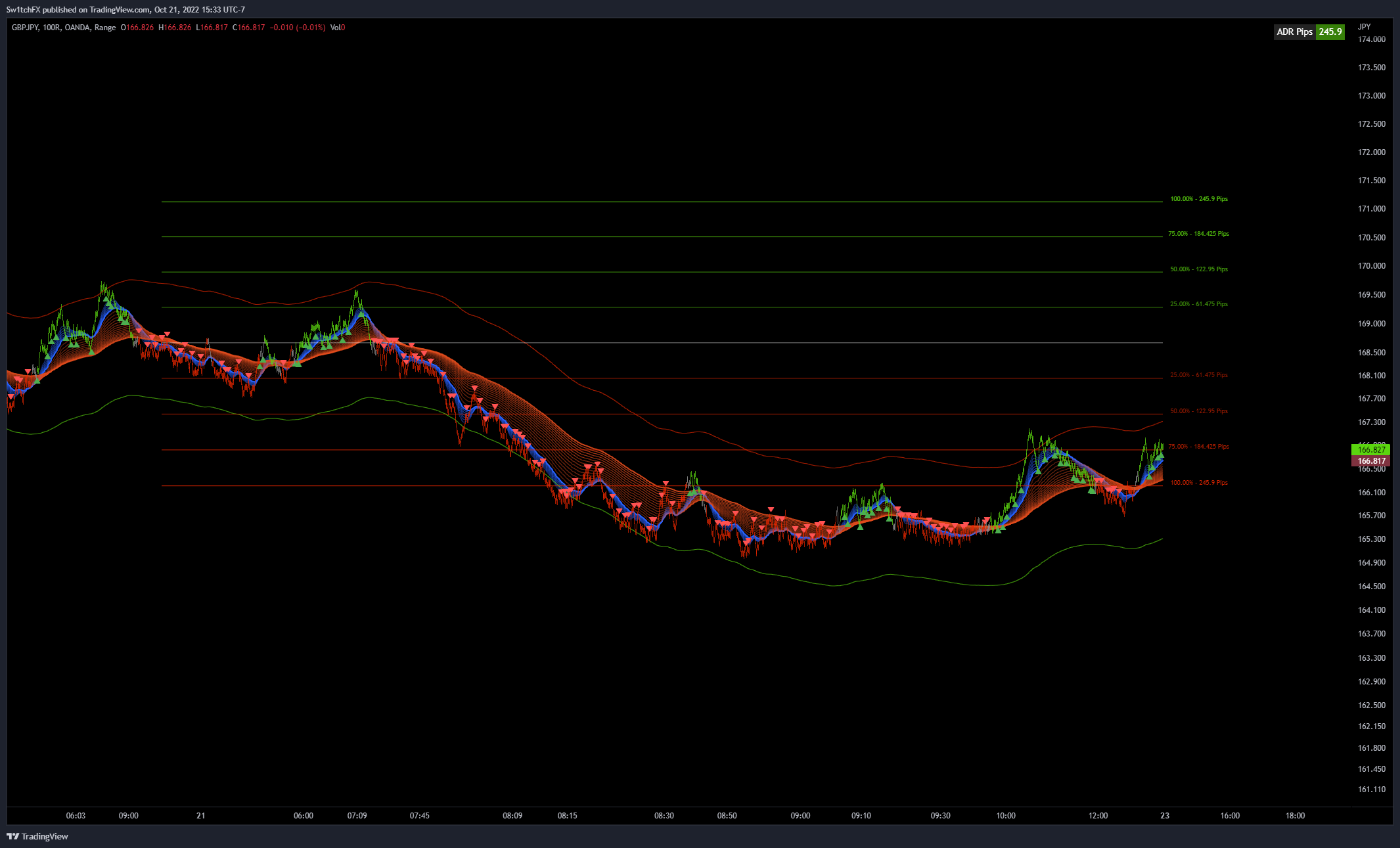Click the red 25.00% - 61.475 Pips label

[1199, 375]
